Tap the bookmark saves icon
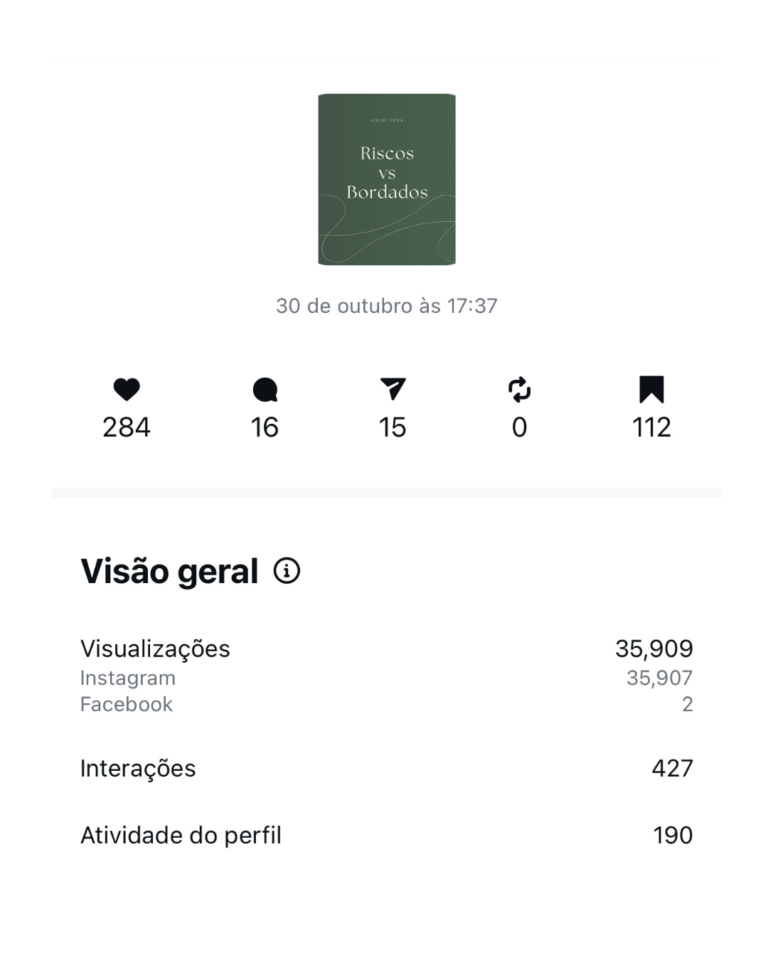Image resolution: width=768 pixels, height=960 pixels. pyautogui.click(x=651, y=390)
